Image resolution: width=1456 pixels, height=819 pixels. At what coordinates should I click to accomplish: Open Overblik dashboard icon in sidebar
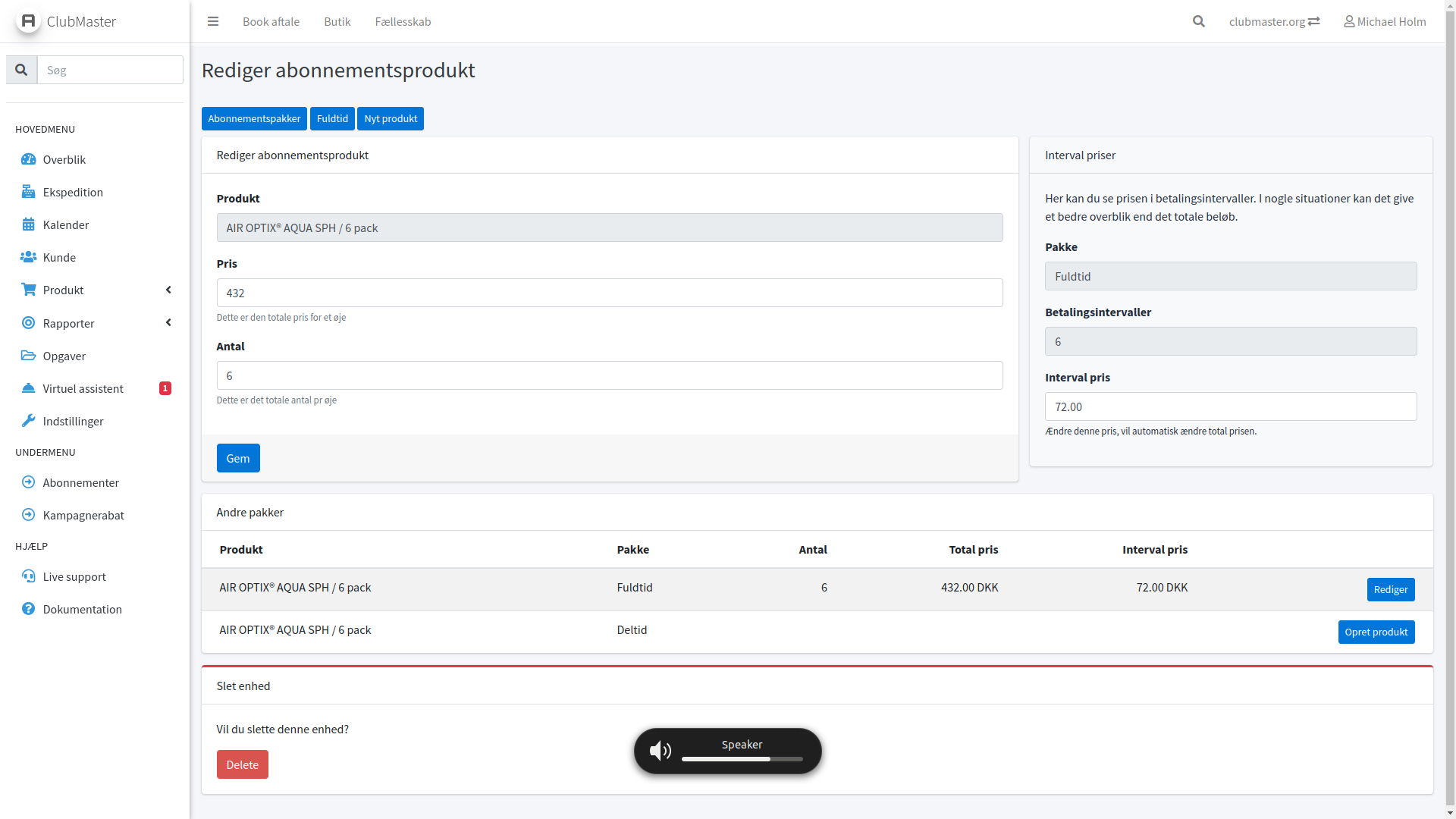pyautogui.click(x=28, y=159)
